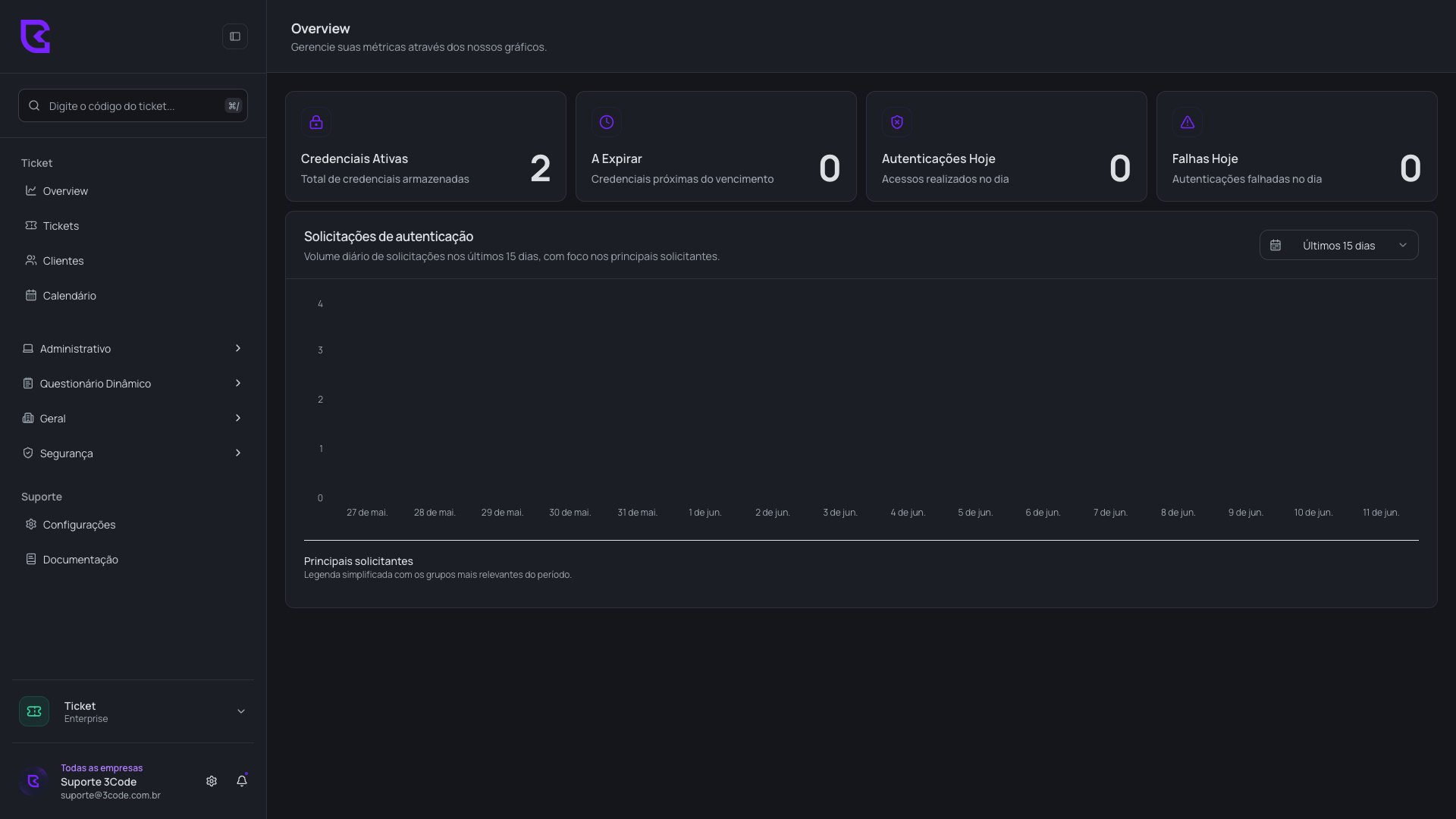The width and height of the screenshot is (1456, 819).
Task: Click the 11 de jun. axis label
Action: click(x=1380, y=513)
